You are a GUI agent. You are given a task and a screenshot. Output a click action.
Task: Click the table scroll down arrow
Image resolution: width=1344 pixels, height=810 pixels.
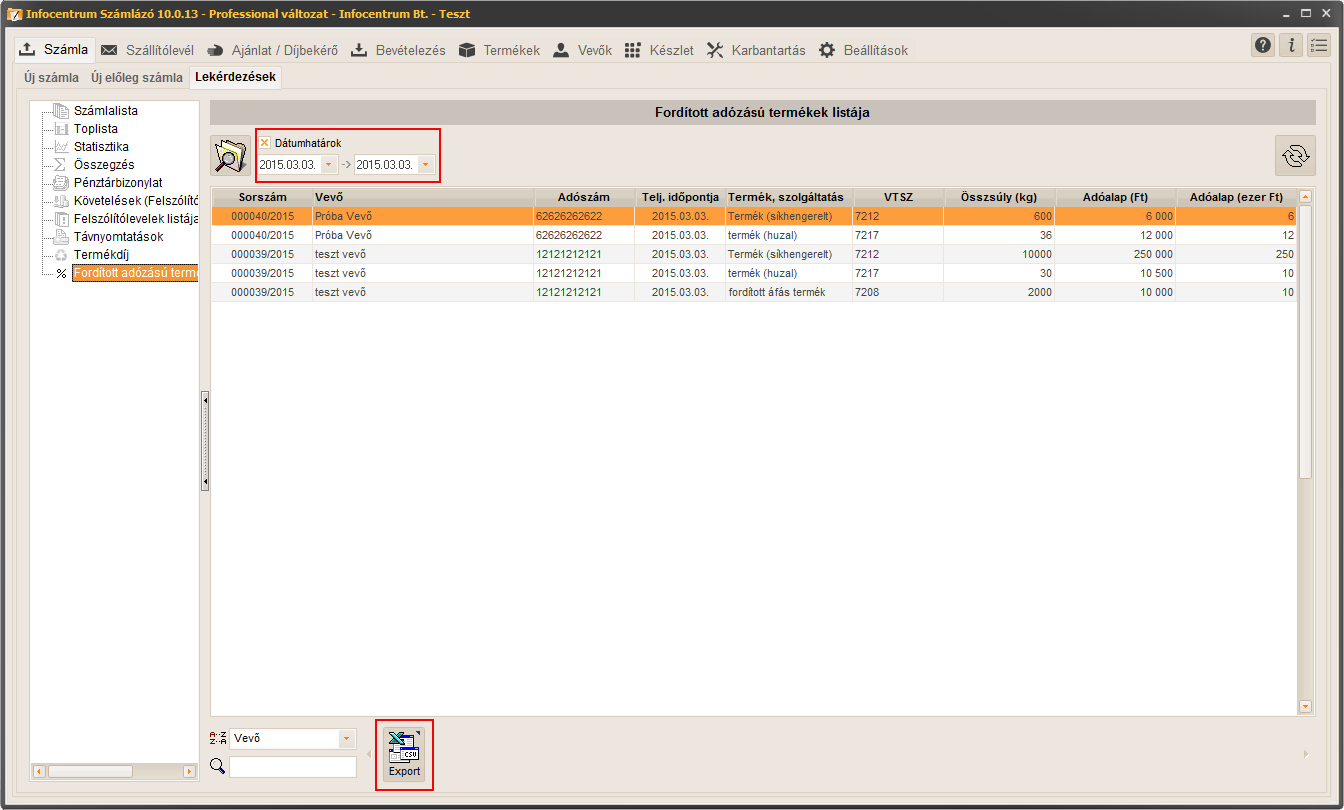pyautogui.click(x=1305, y=707)
